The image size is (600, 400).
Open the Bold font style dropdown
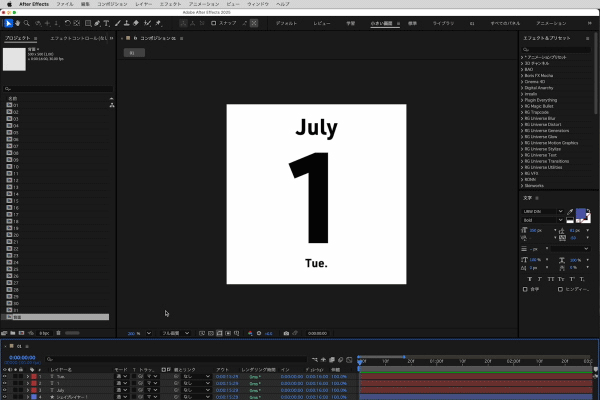point(543,220)
